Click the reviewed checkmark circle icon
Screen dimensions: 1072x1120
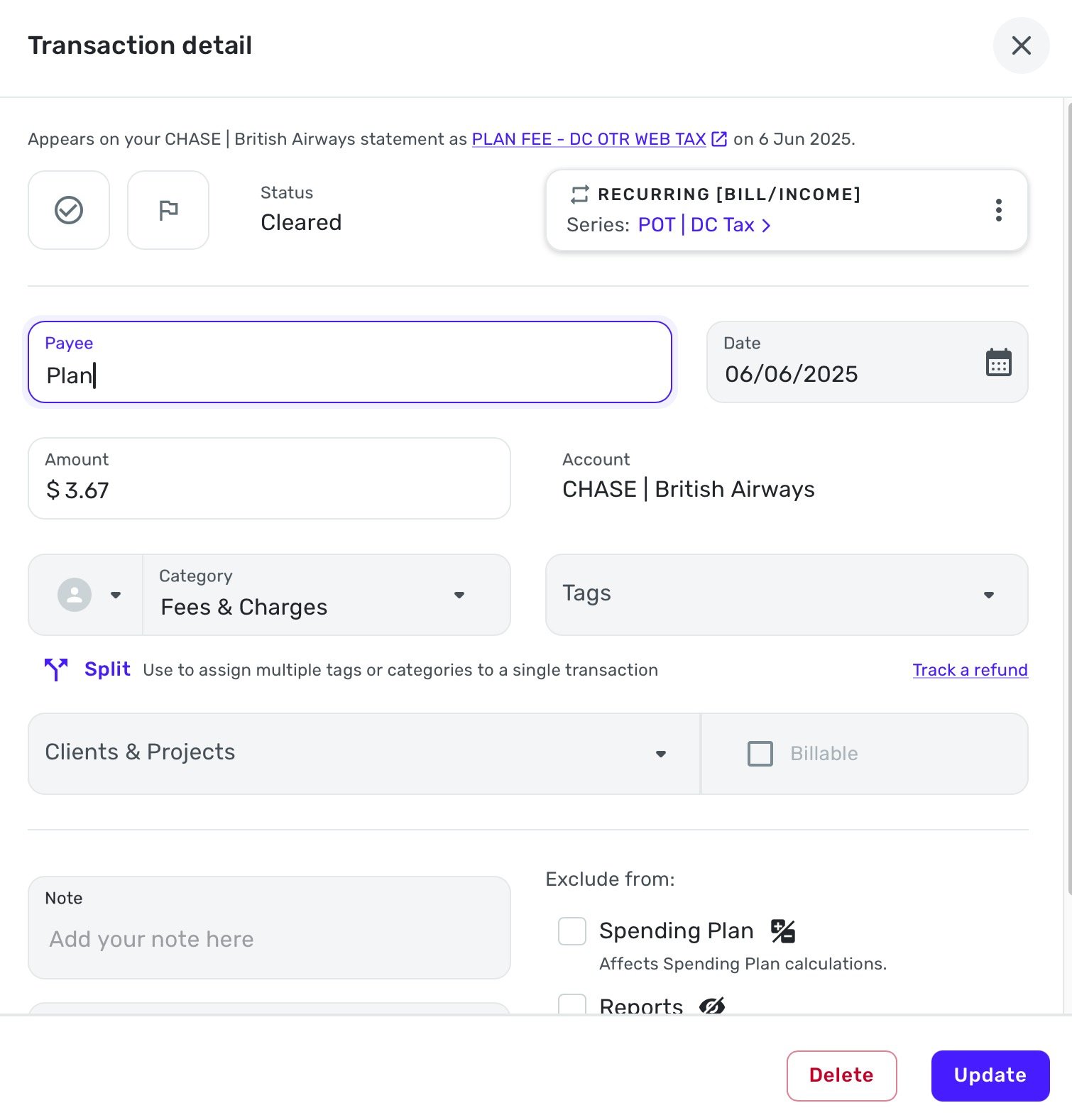click(69, 210)
